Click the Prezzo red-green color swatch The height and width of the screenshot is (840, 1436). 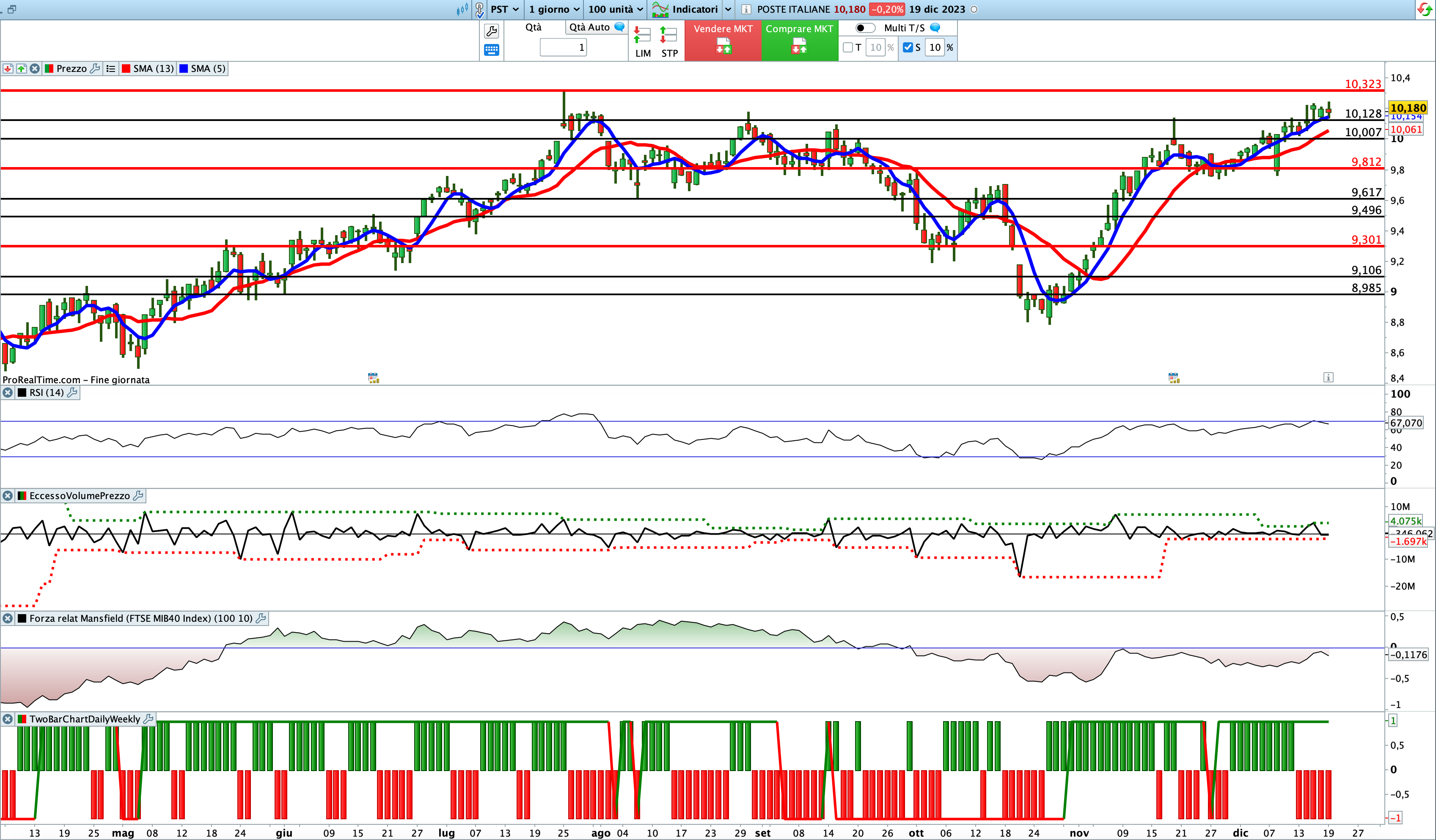[x=49, y=69]
